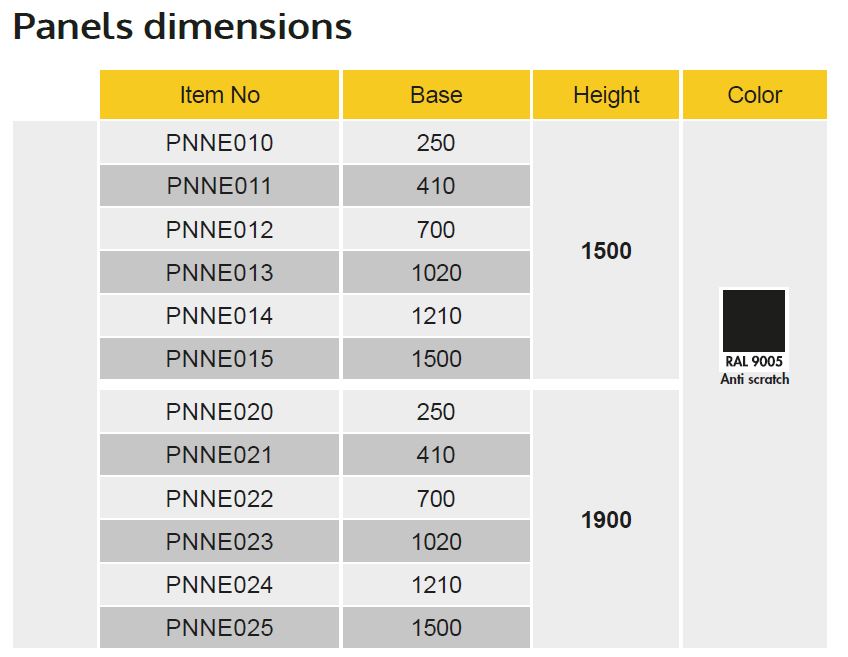Viewport: 848px width, 657px height.
Task: Select item number PNNE021
Action: coord(219,455)
